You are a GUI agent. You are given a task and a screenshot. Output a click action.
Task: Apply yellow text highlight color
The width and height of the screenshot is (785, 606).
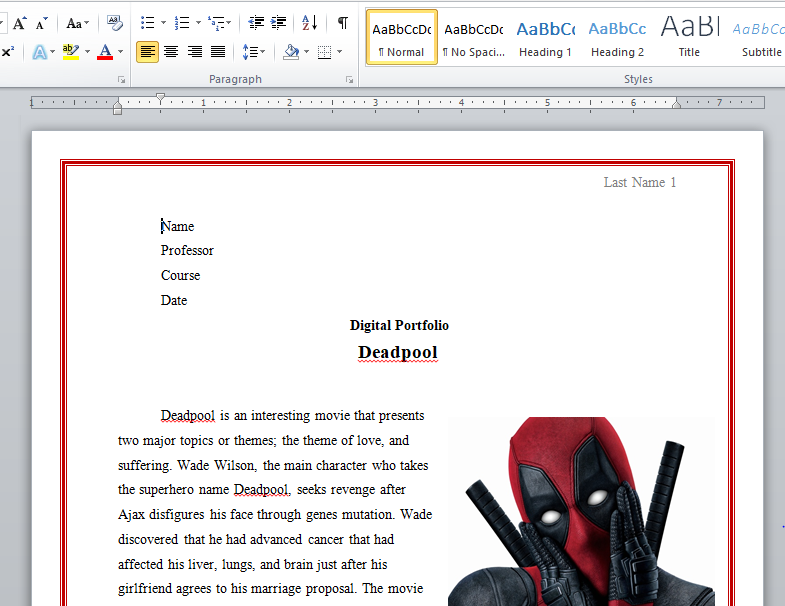[71, 52]
